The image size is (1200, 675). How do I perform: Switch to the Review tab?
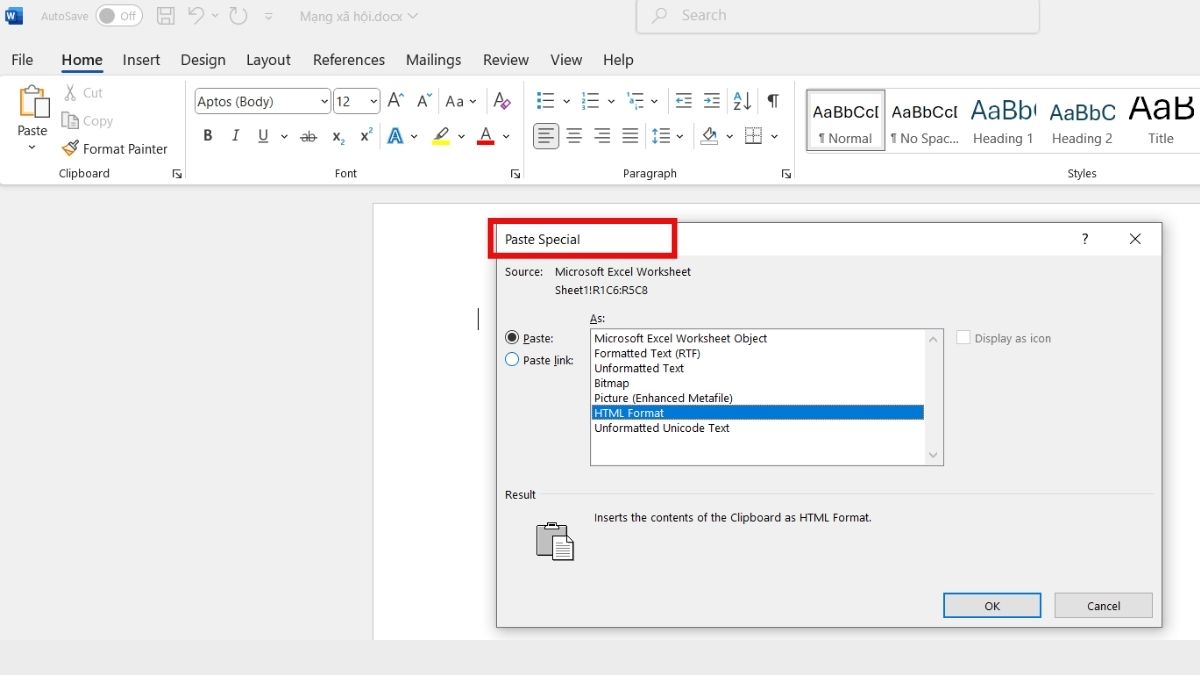506,60
